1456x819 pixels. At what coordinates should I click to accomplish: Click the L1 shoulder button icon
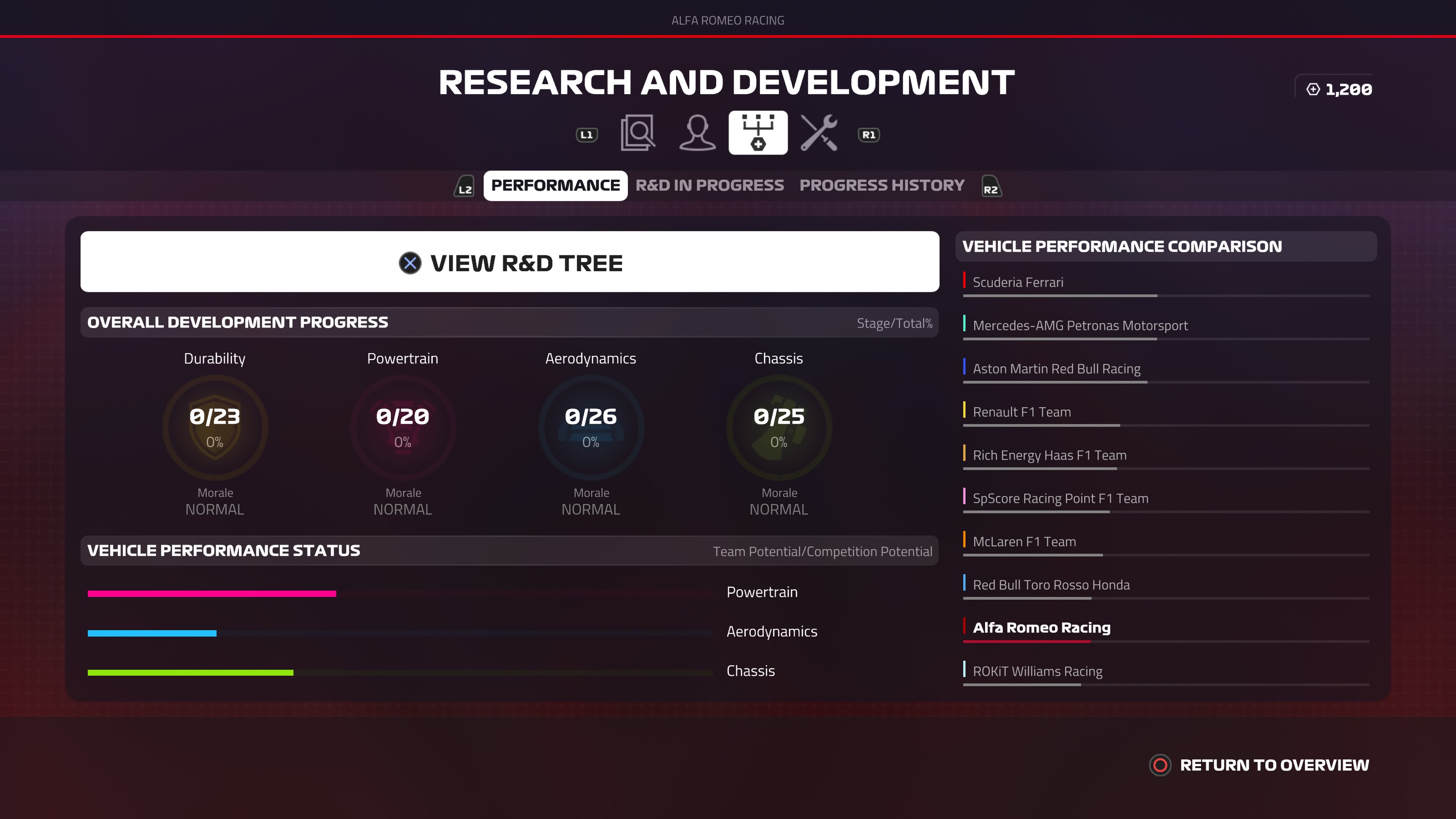point(586,135)
